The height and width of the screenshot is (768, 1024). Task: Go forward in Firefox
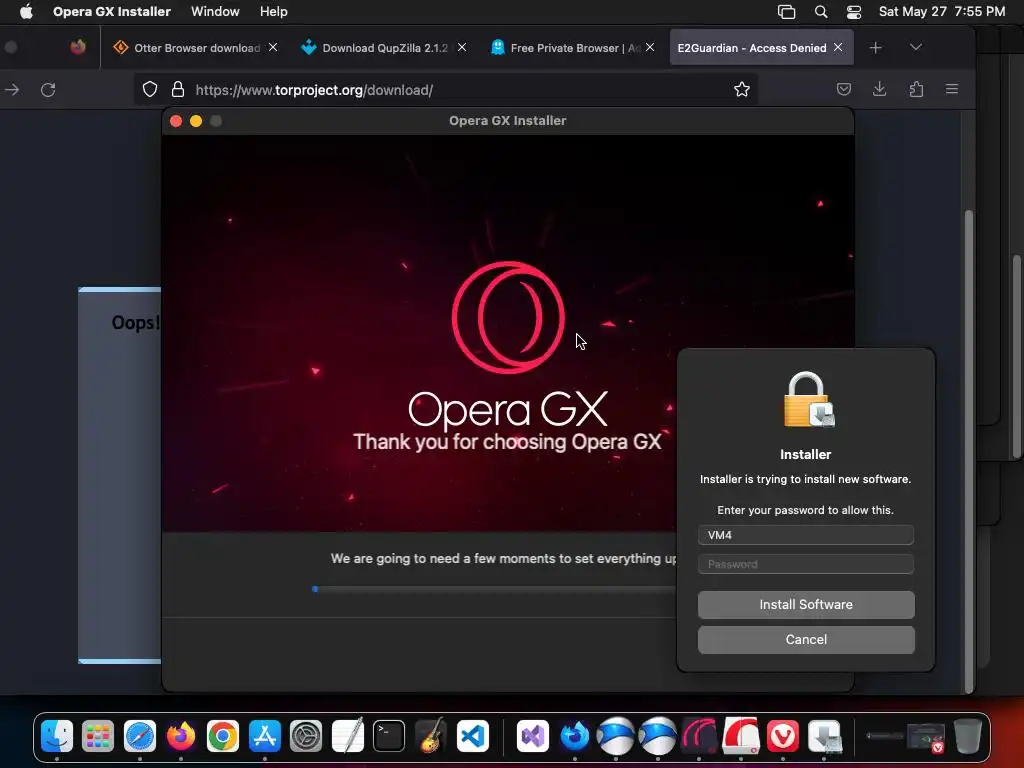(x=12, y=89)
